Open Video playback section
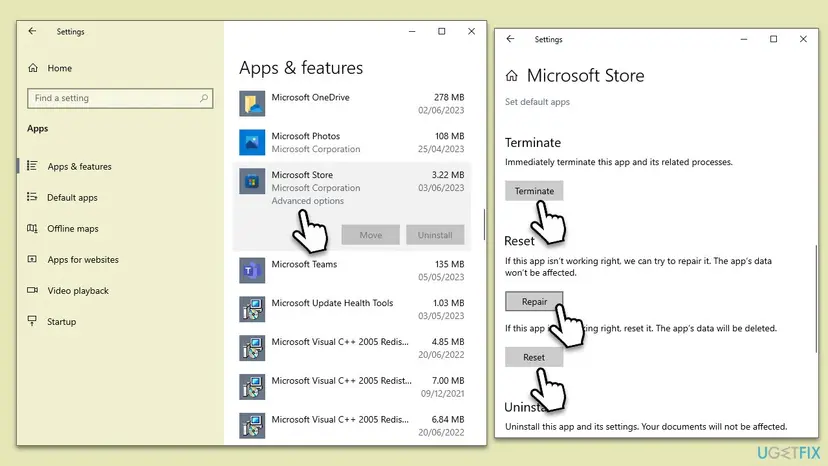 click(78, 291)
